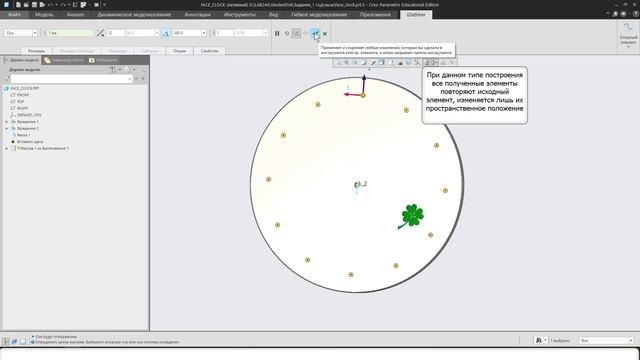
Task: Click the green checkmark Apply pattern button
Action: pos(315,33)
